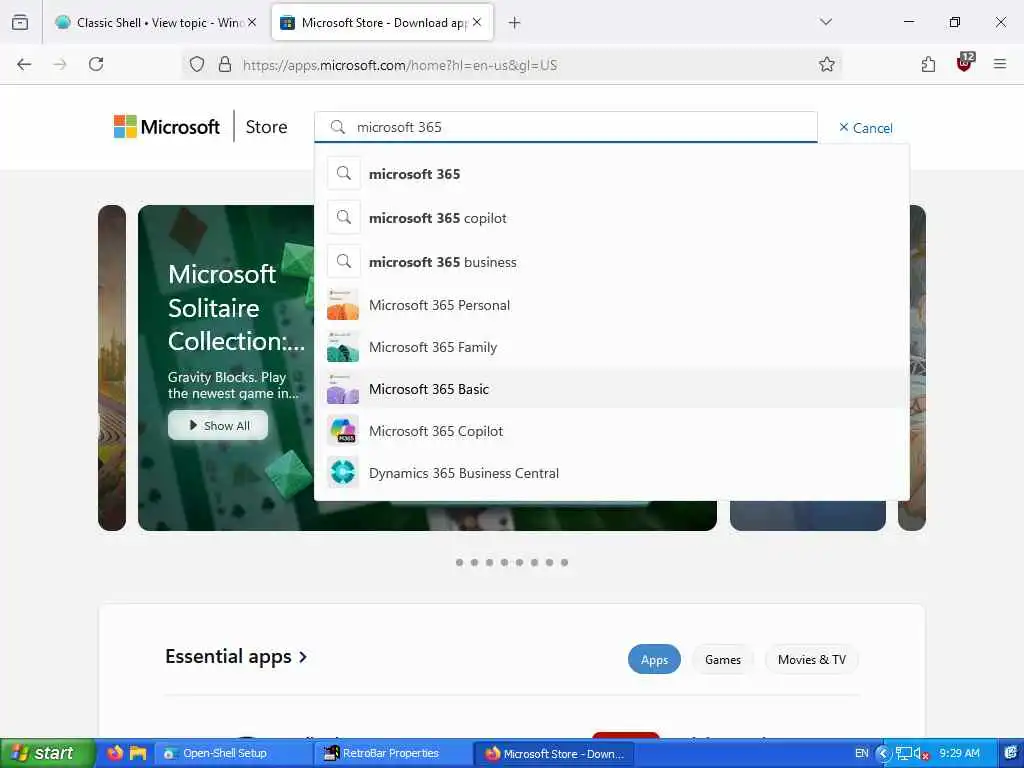The height and width of the screenshot is (768, 1024).
Task: Click the site padlock security icon
Action: pyautogui.click(x=225, y=64)
